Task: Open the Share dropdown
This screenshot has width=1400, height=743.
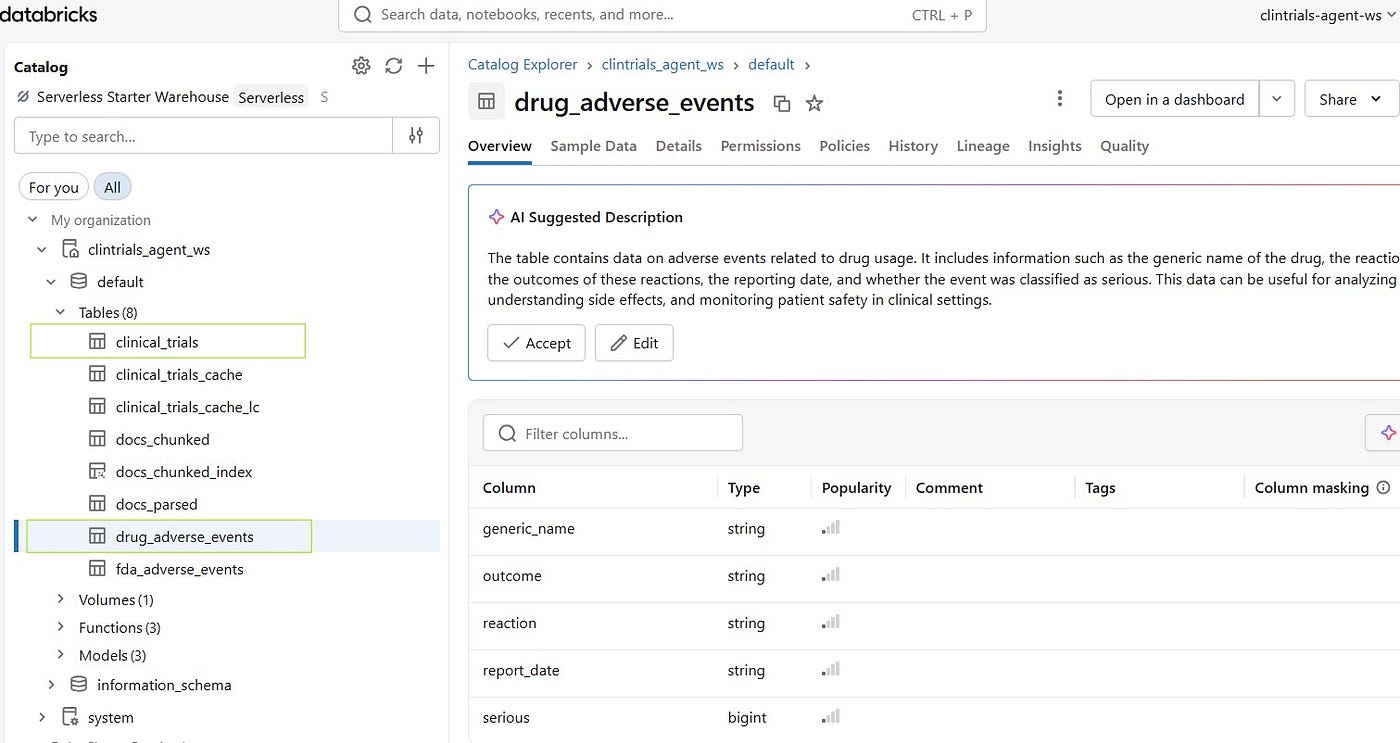Action: click(x=1350, y=99)
